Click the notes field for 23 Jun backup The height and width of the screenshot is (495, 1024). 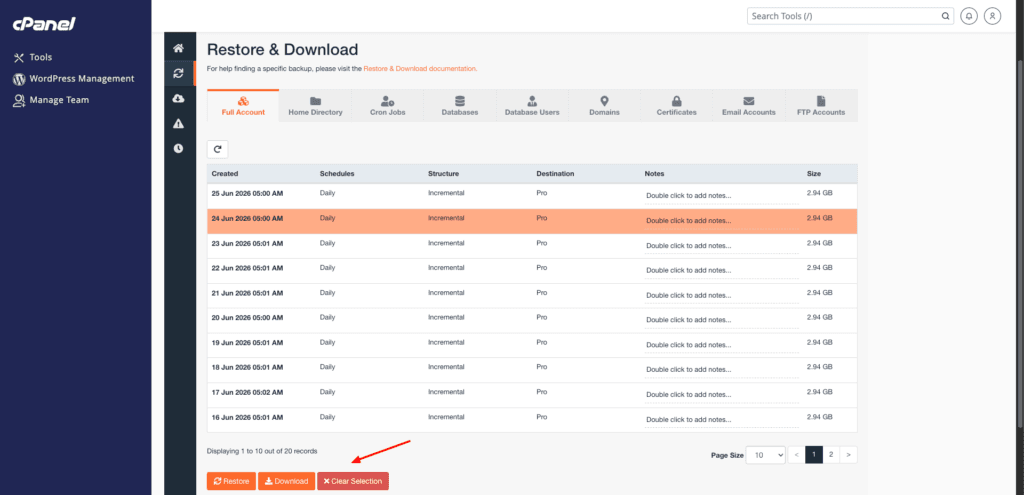tap(722, 246)
